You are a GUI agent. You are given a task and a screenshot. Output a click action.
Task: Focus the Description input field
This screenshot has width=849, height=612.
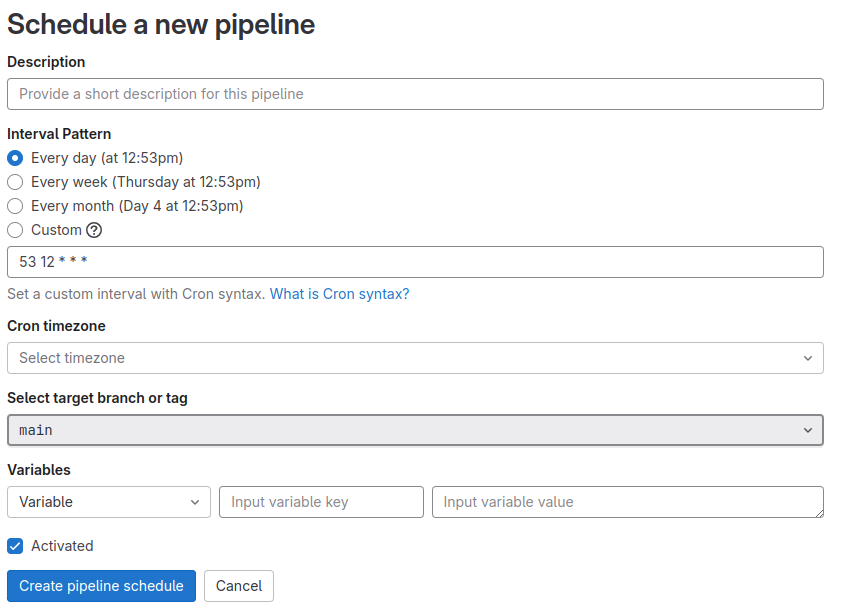tap(415, 94)
